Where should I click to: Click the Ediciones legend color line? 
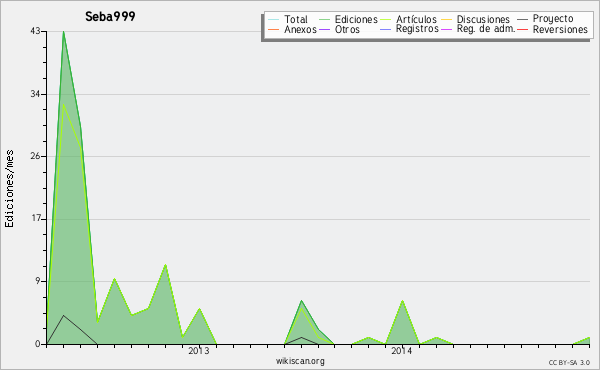point(324,20)
